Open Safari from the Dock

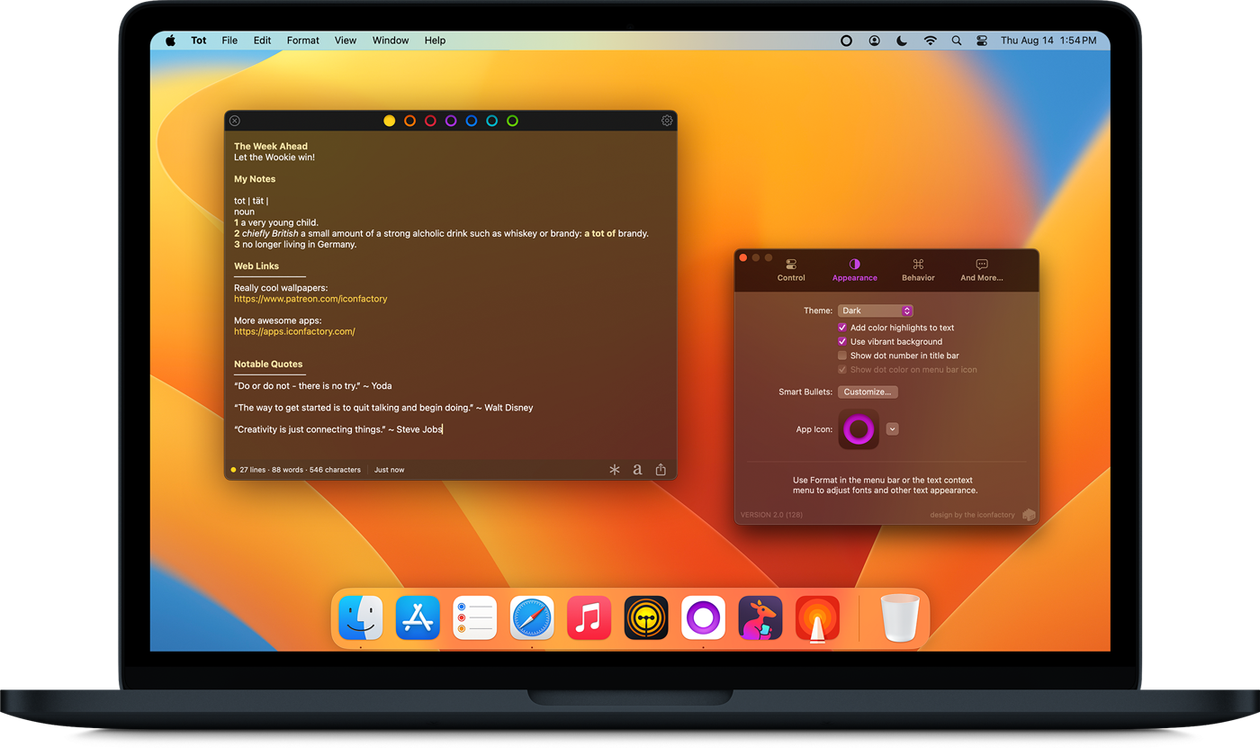tap(532, 618)
